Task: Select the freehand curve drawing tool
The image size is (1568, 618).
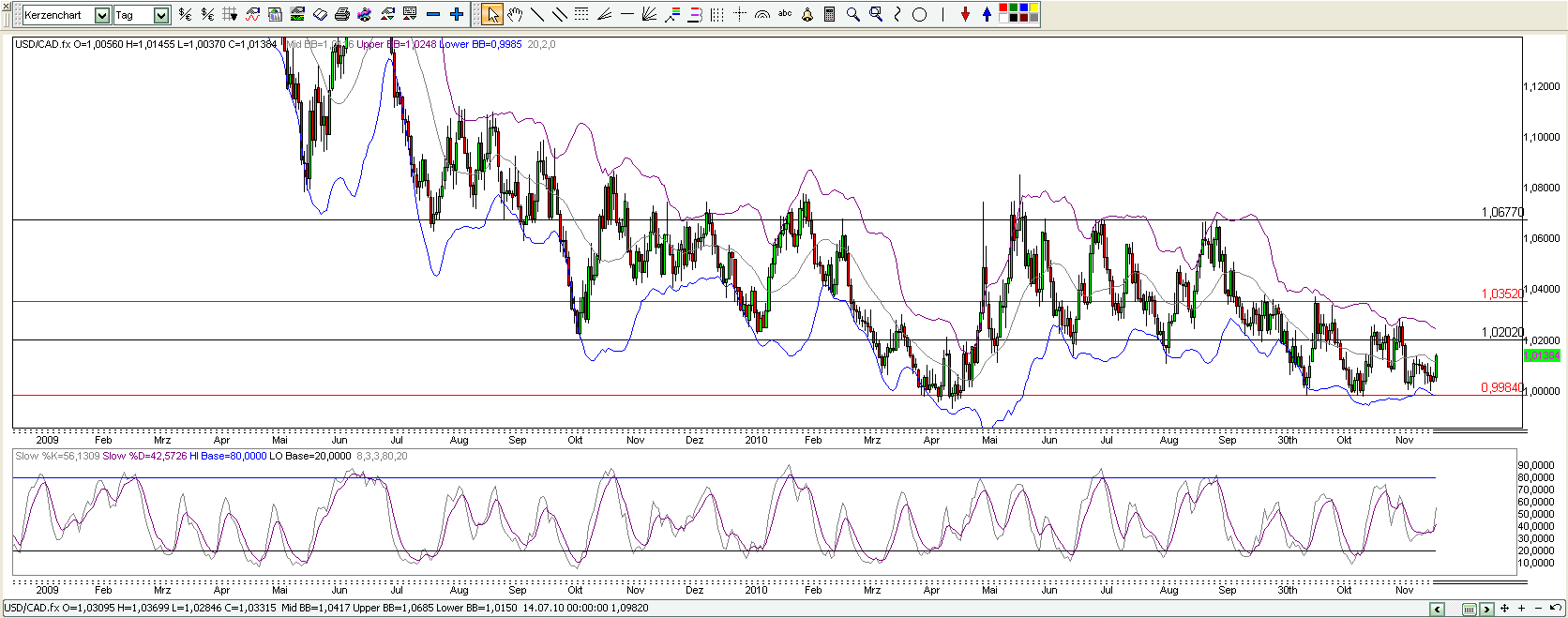Action: tap(897, 14)
